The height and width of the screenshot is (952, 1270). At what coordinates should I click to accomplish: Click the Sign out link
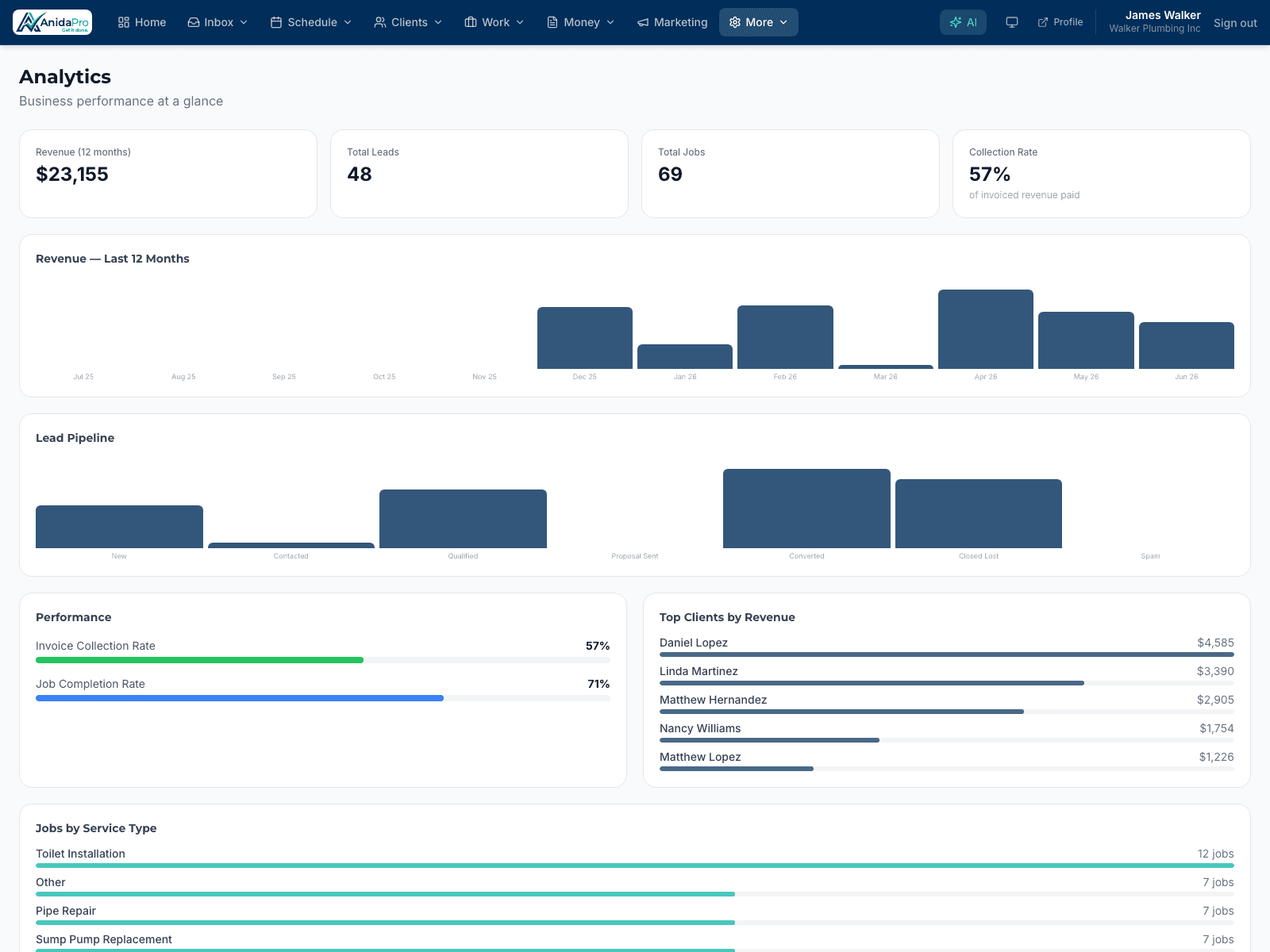tap(1235, 23)
